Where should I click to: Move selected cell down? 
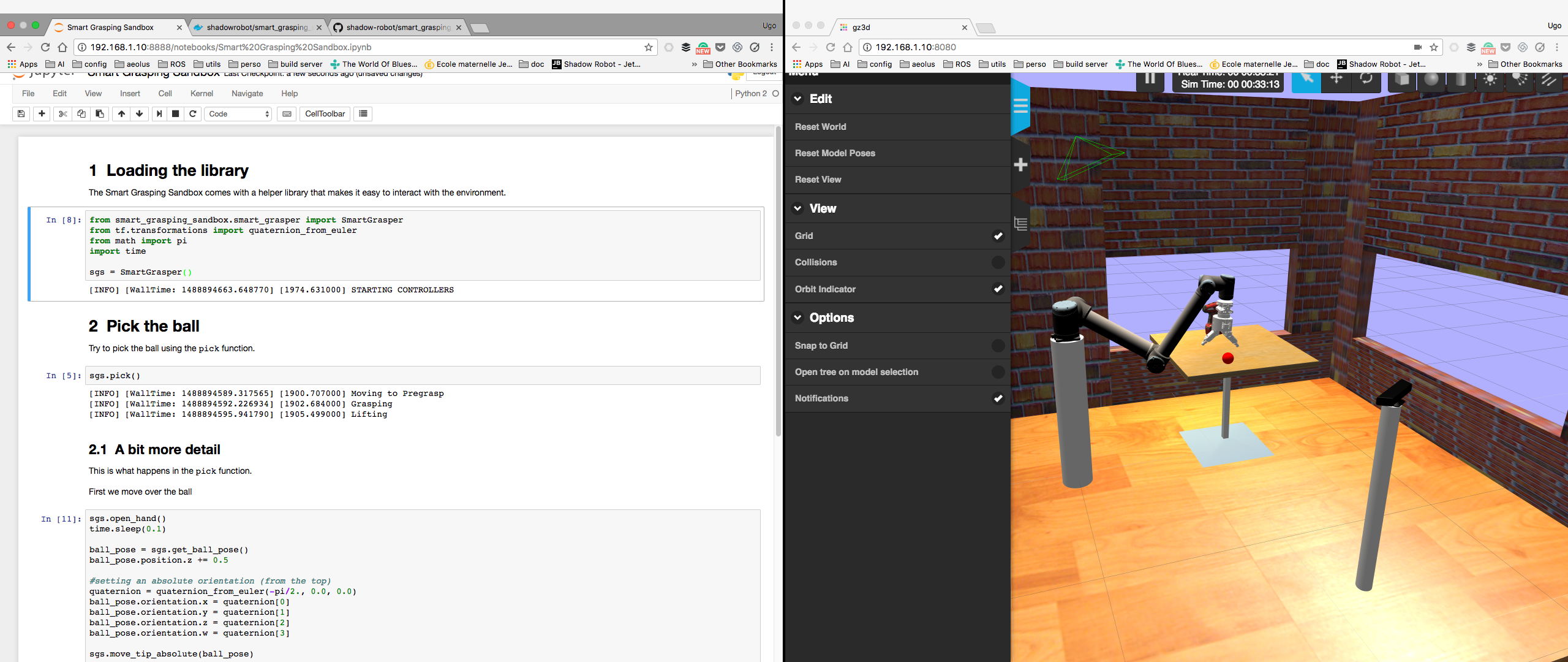click(x=140, y=114)
